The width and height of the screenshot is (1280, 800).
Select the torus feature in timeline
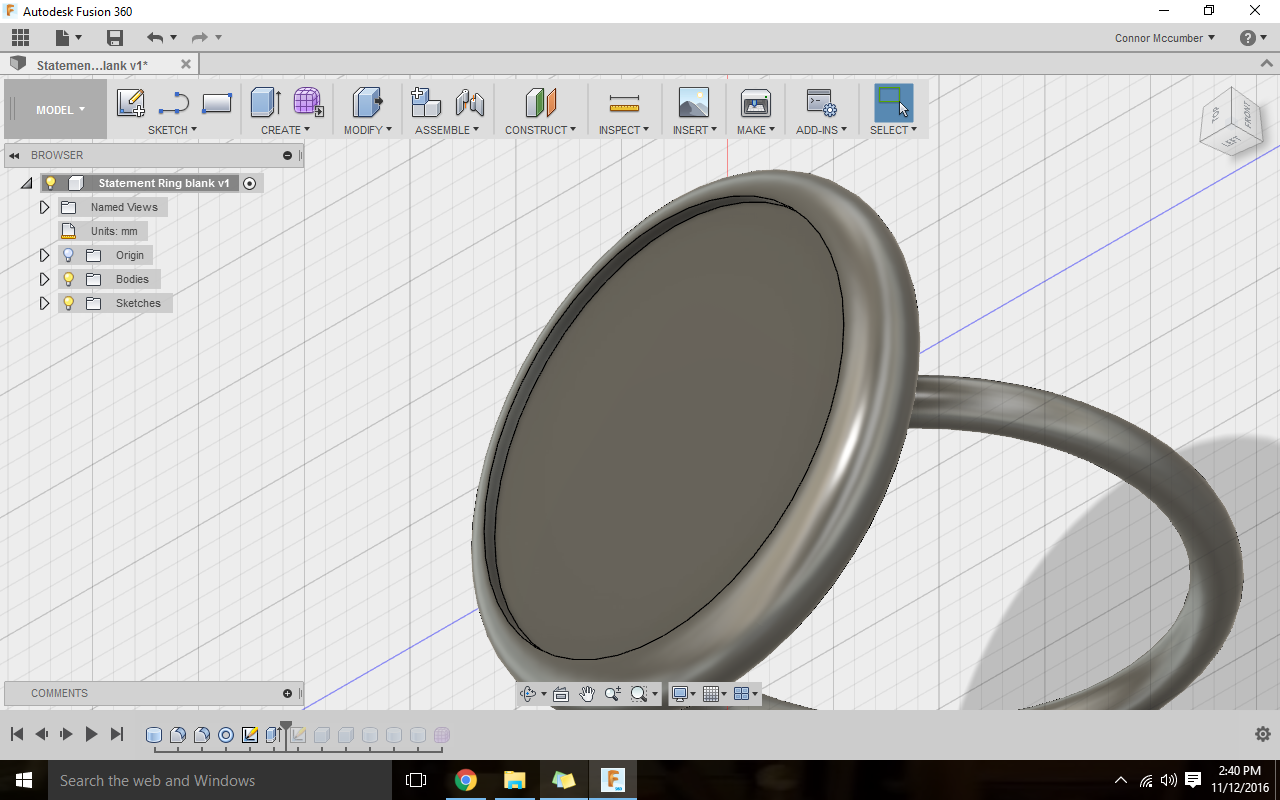click(226, 735)
